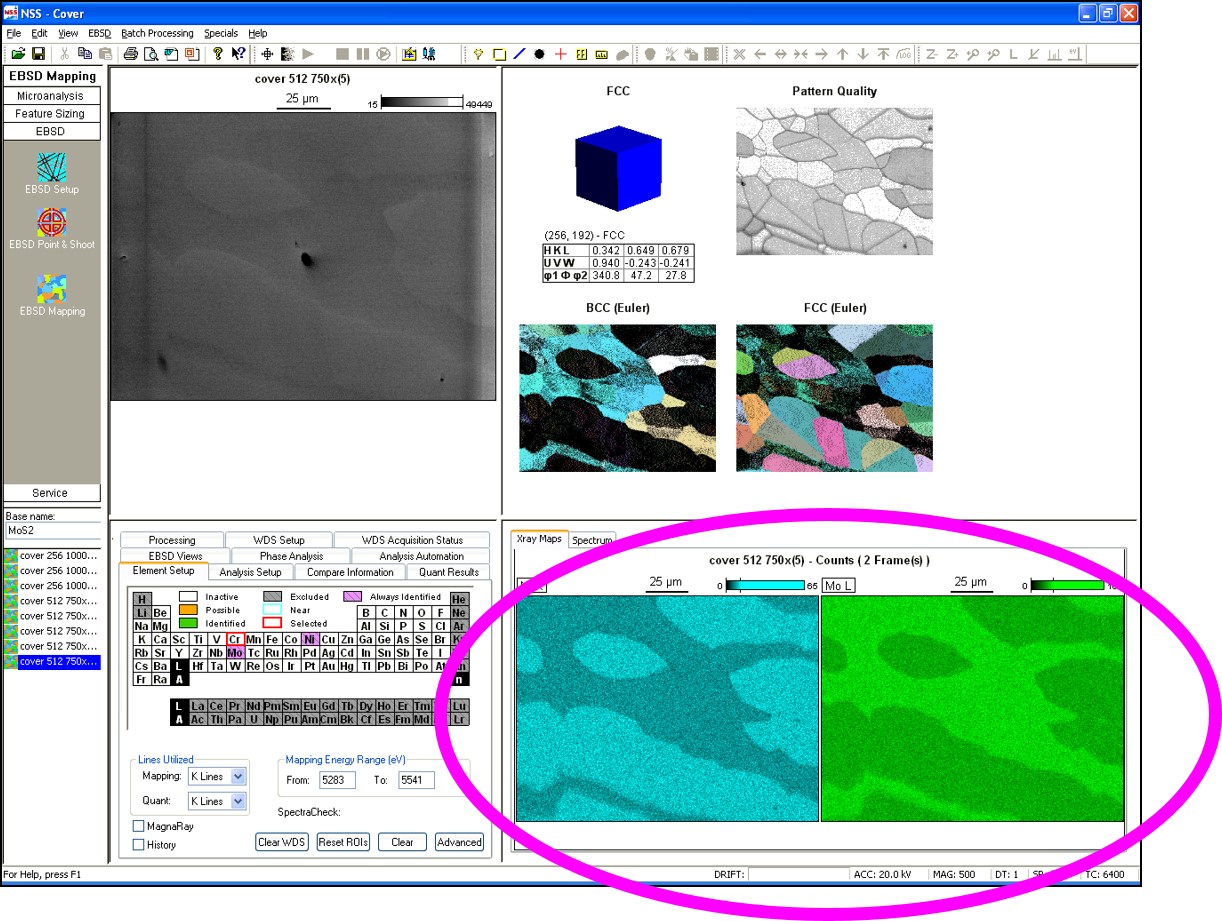Open the Batch Processing menu
1222x921 pixels.
click(x=157, y=33)
